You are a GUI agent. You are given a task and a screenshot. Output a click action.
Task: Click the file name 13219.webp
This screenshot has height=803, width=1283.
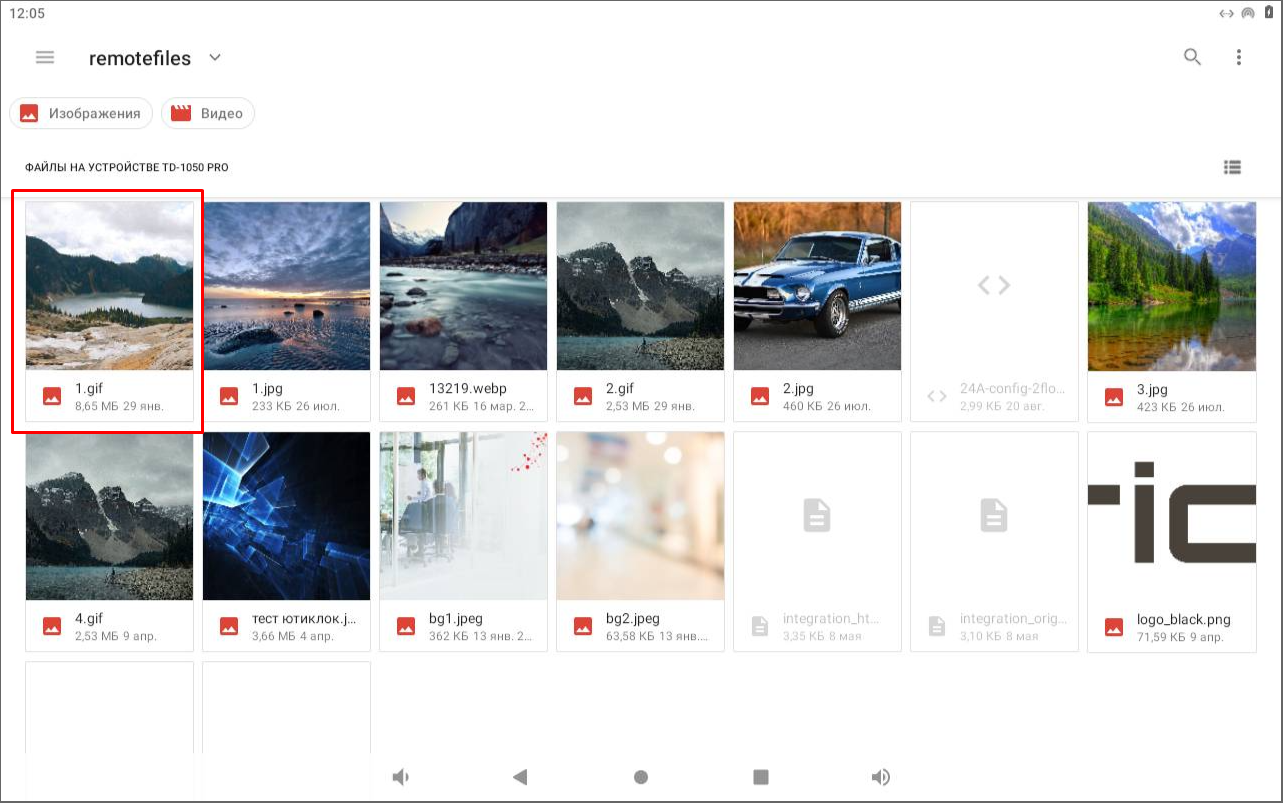pos(468,388)
